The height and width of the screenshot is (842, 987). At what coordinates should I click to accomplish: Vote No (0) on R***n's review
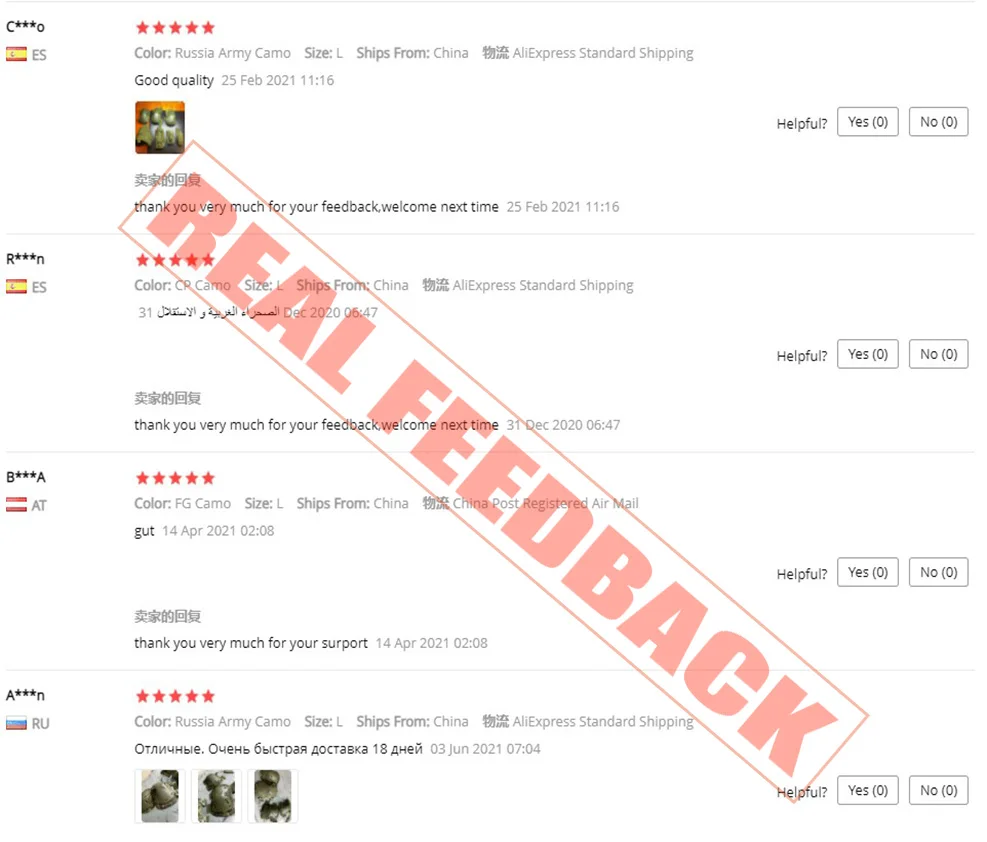pos(939,354)
